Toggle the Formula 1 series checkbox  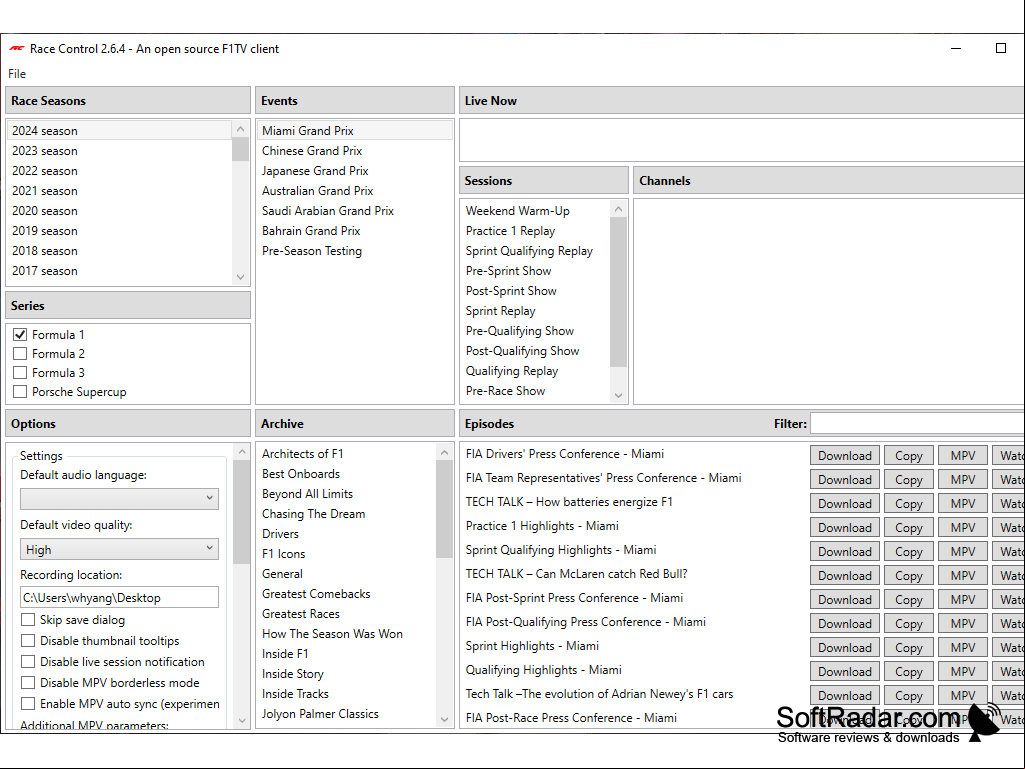[20, 335]
